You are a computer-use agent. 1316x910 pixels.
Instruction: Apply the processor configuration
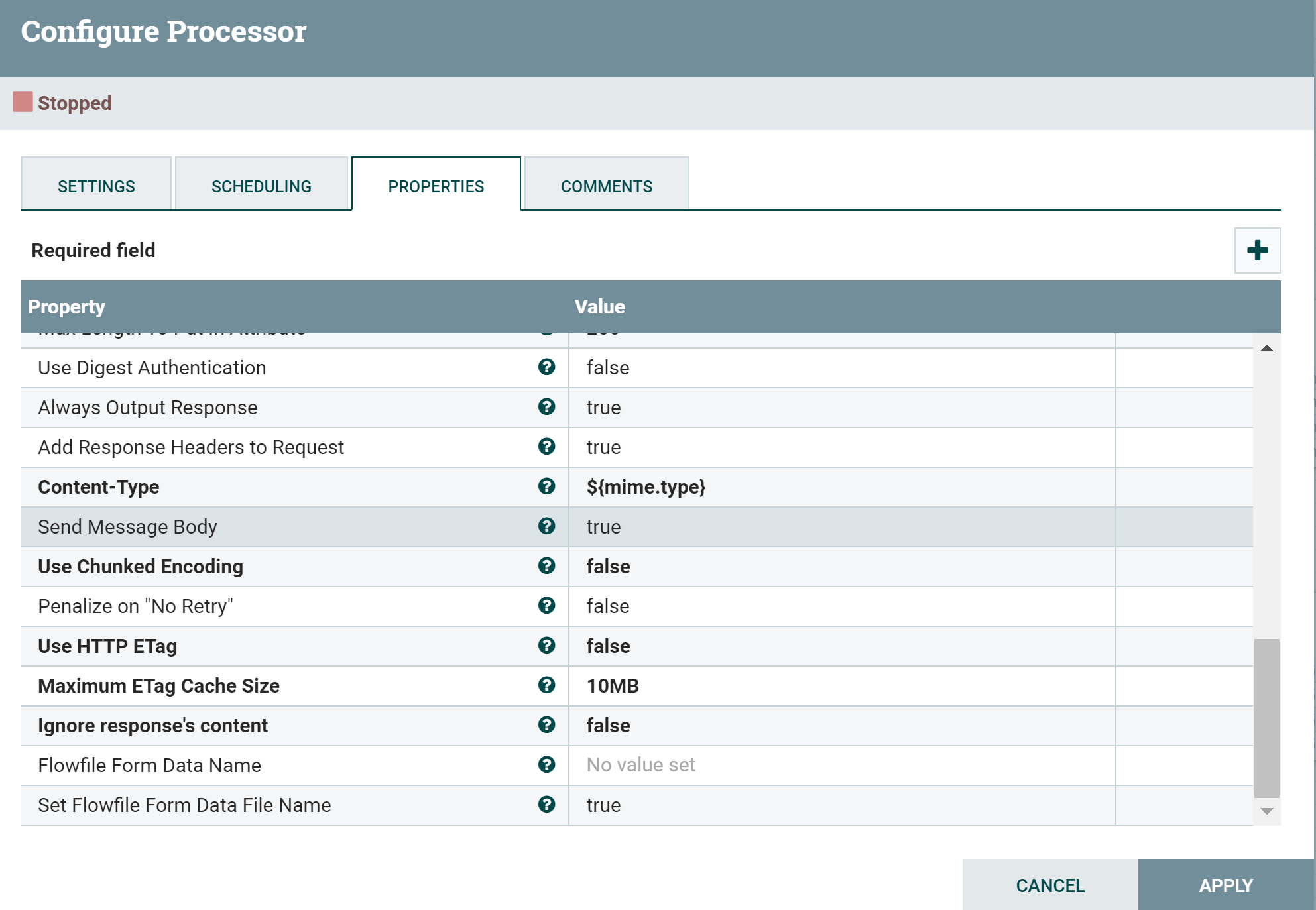(1225, 885)
